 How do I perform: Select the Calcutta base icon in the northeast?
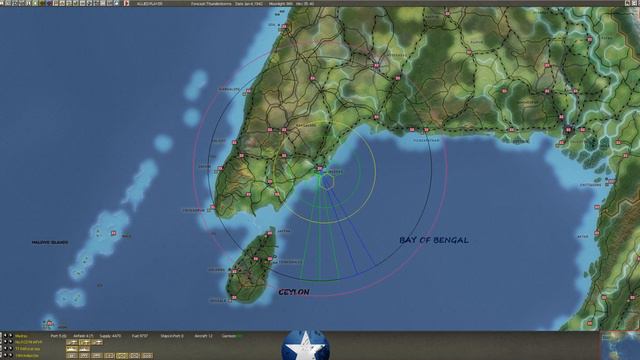click(x=569, y=130)
